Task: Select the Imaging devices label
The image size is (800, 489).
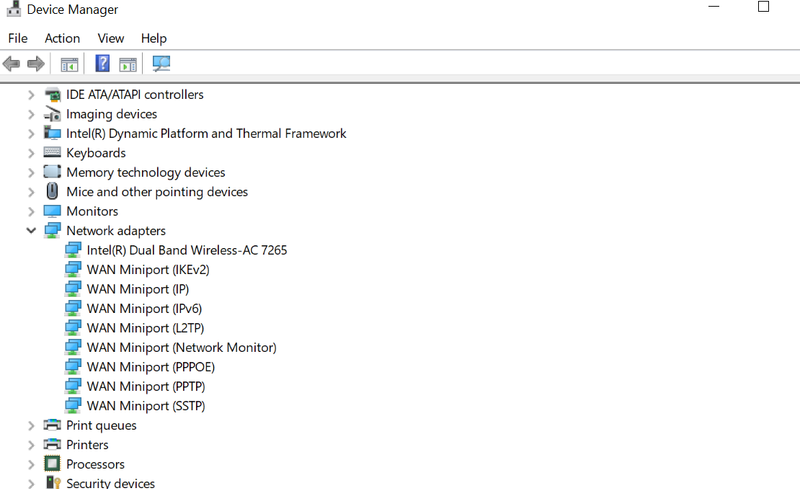Action: pos(112,114)
